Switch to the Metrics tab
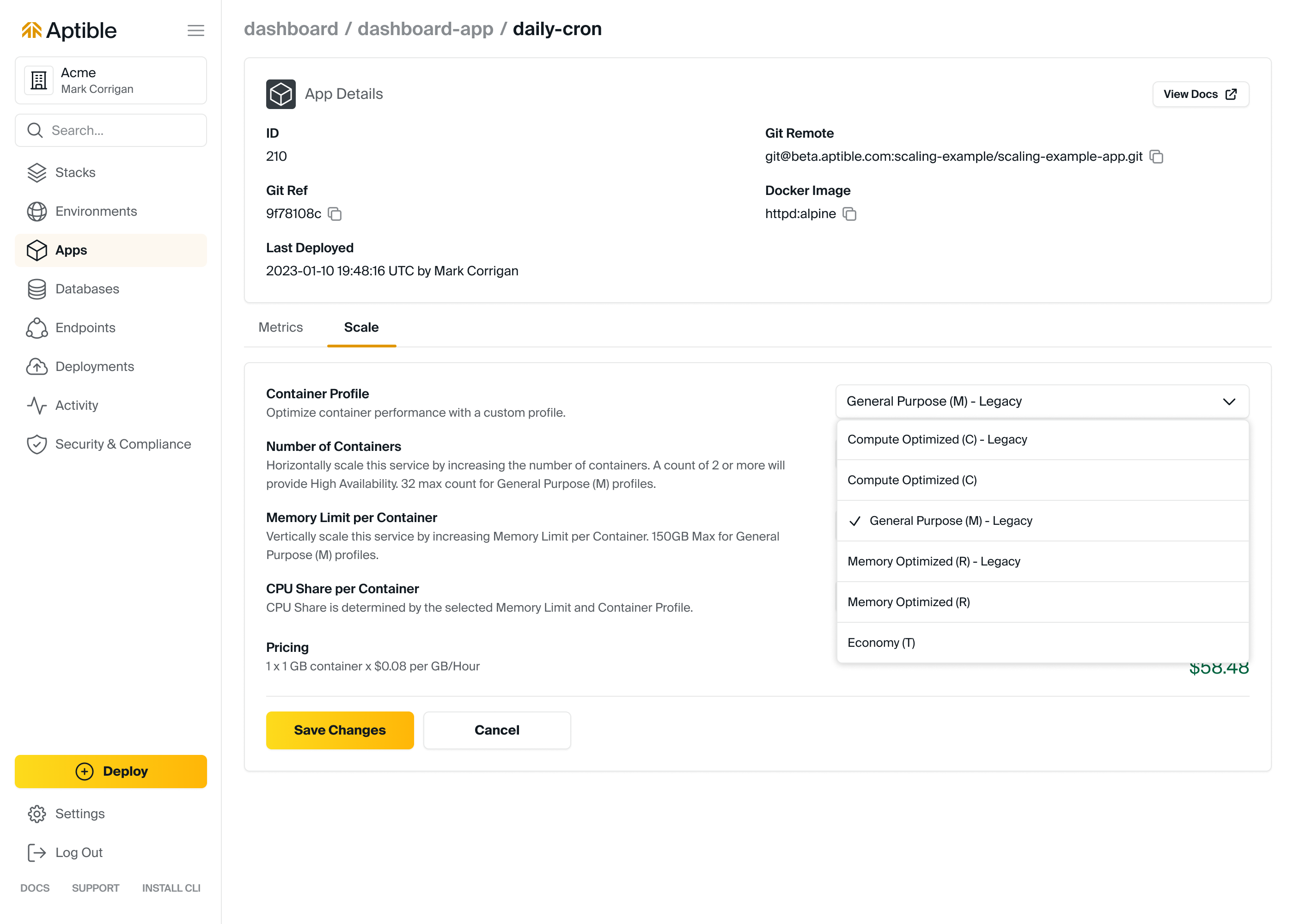 (x=281, y=327)
